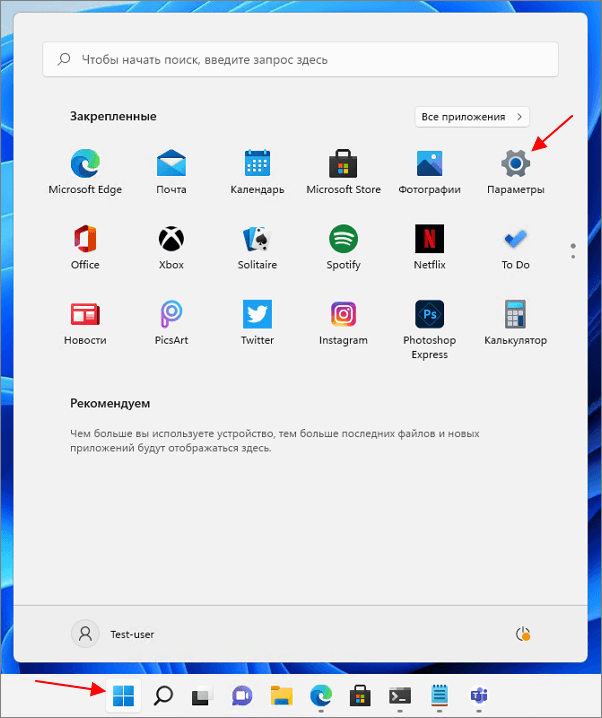Open the Фотографии app

click(429, 172)
